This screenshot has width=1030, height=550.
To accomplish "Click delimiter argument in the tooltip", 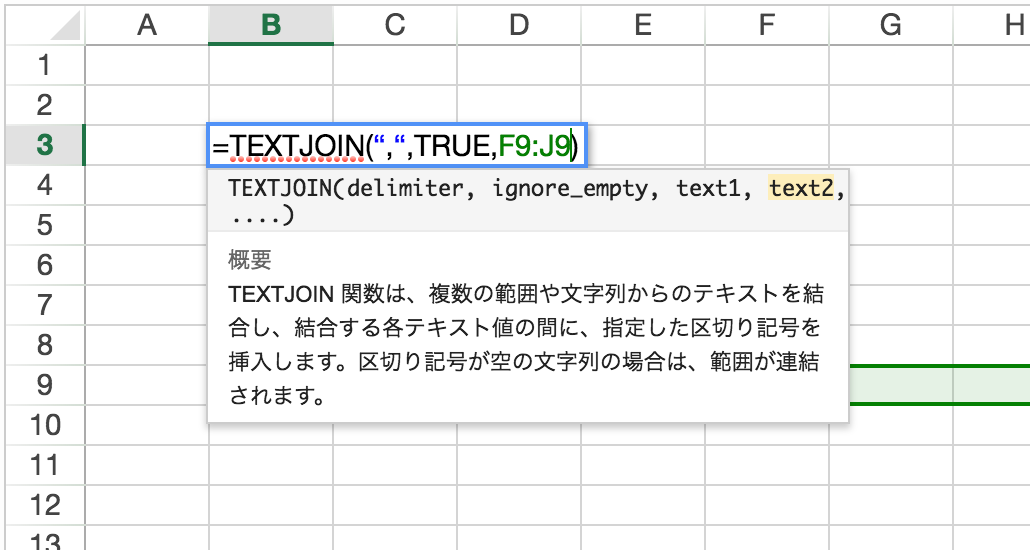I will 405,189.
